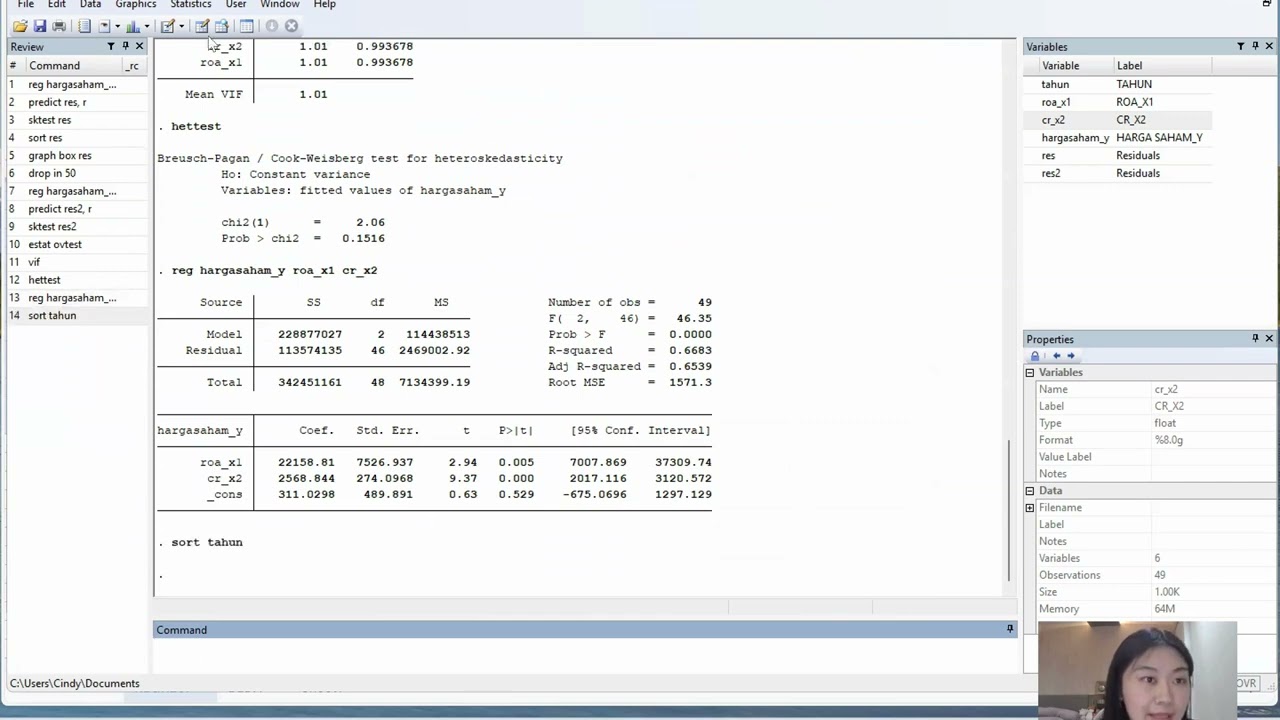Click the Print toolbar icon

tap(59, 26)
